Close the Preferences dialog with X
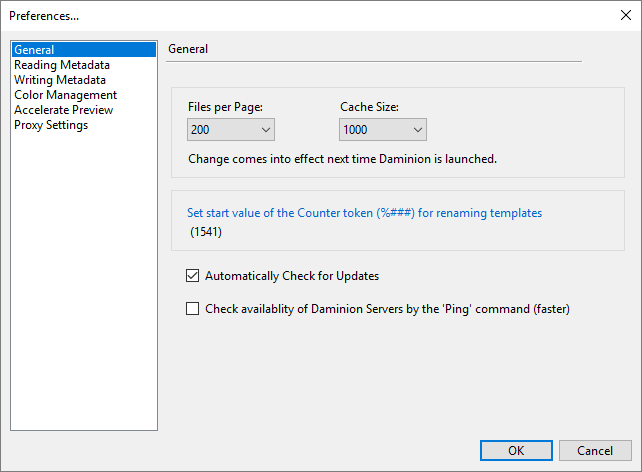The width and height of the screenshot is (642, 472). 625,15
